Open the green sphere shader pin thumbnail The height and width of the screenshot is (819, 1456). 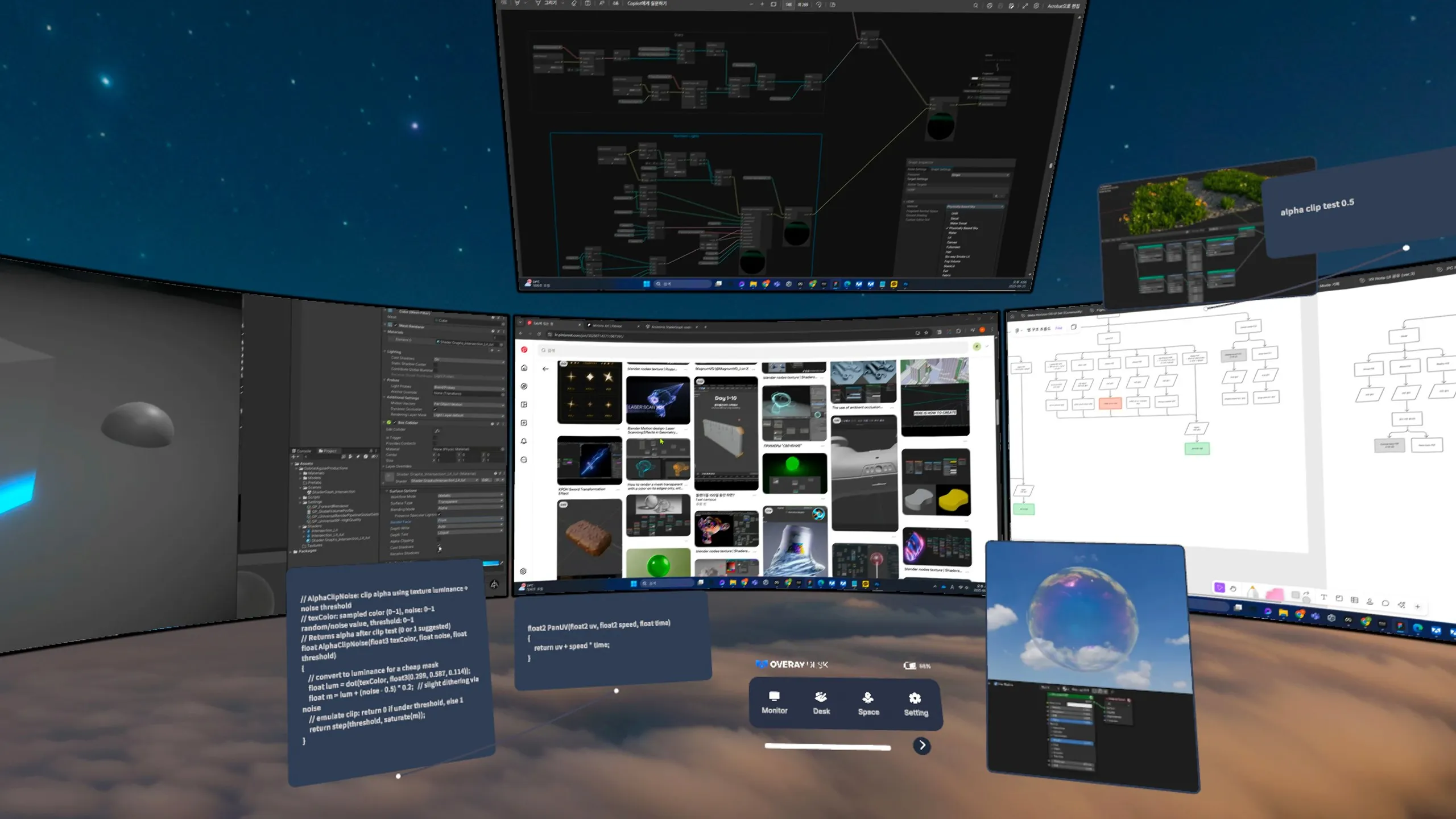[794, 473]
